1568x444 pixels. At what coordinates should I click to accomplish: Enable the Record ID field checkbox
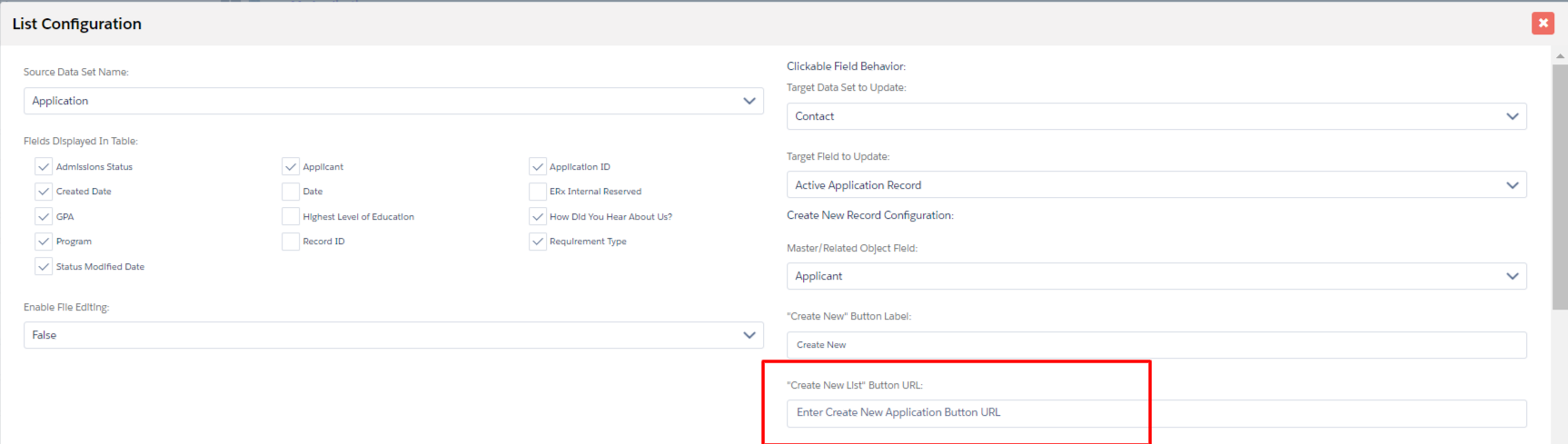coord(291,242)
